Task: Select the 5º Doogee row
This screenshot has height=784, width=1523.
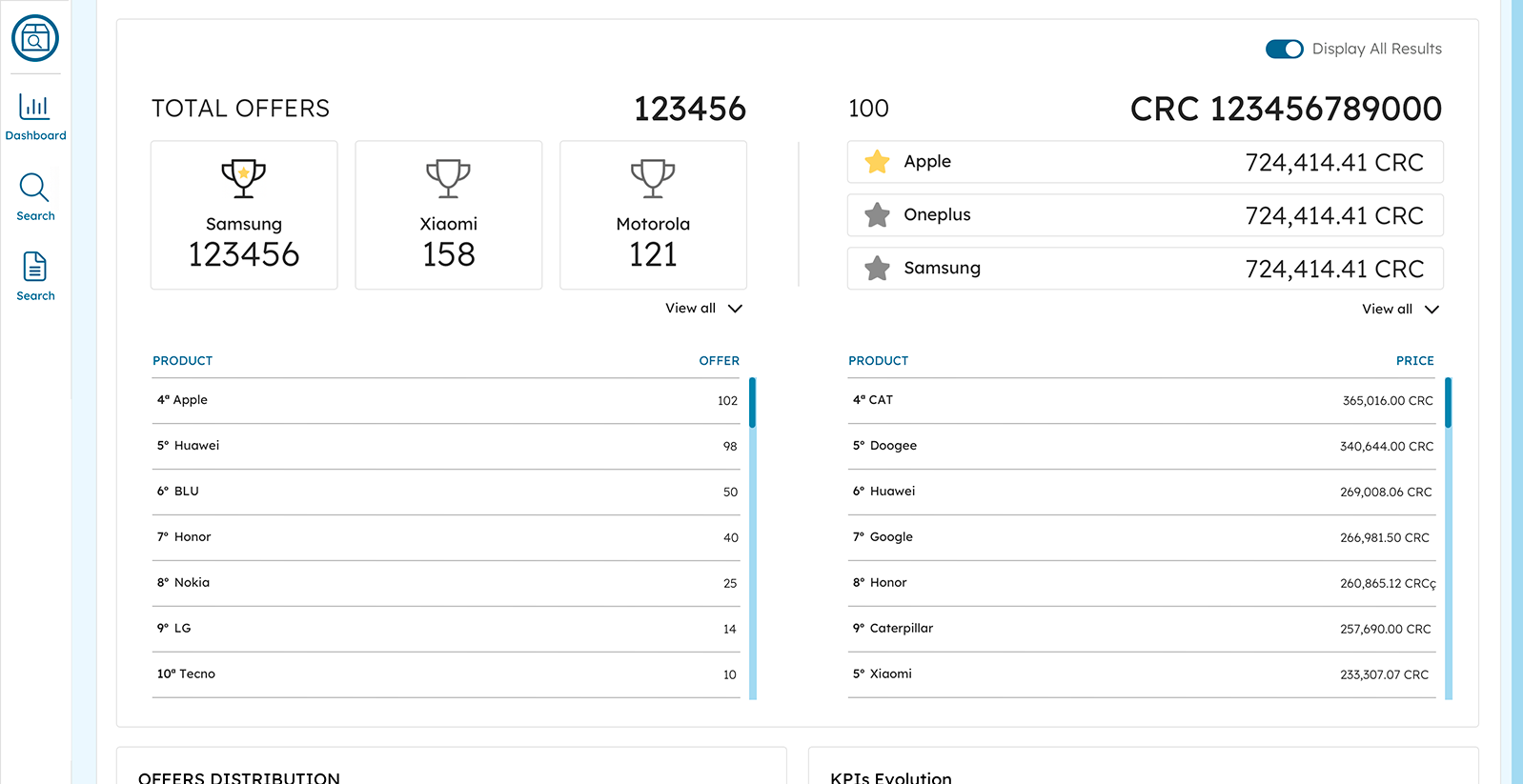Action: [1142, 447]
